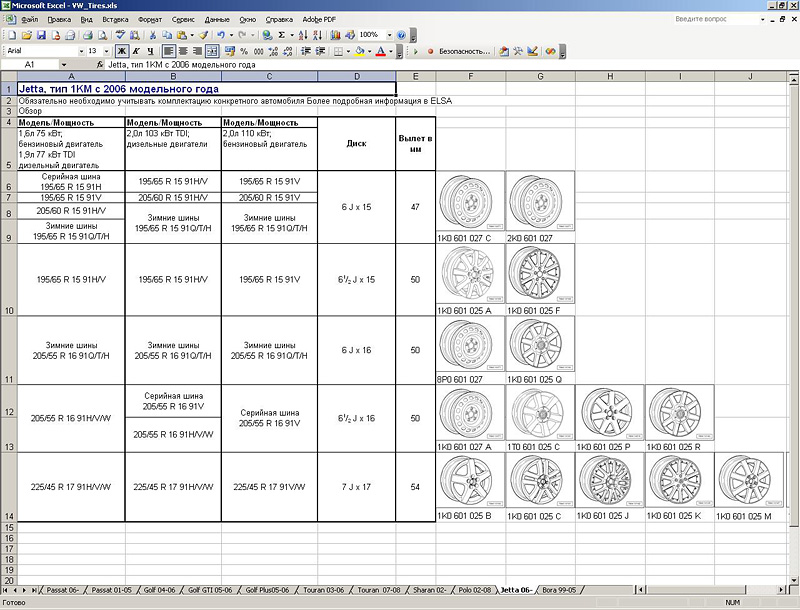Increase decimal places
Image resolution: width=800 pixels, height=610 pixels.
[273, 51]
